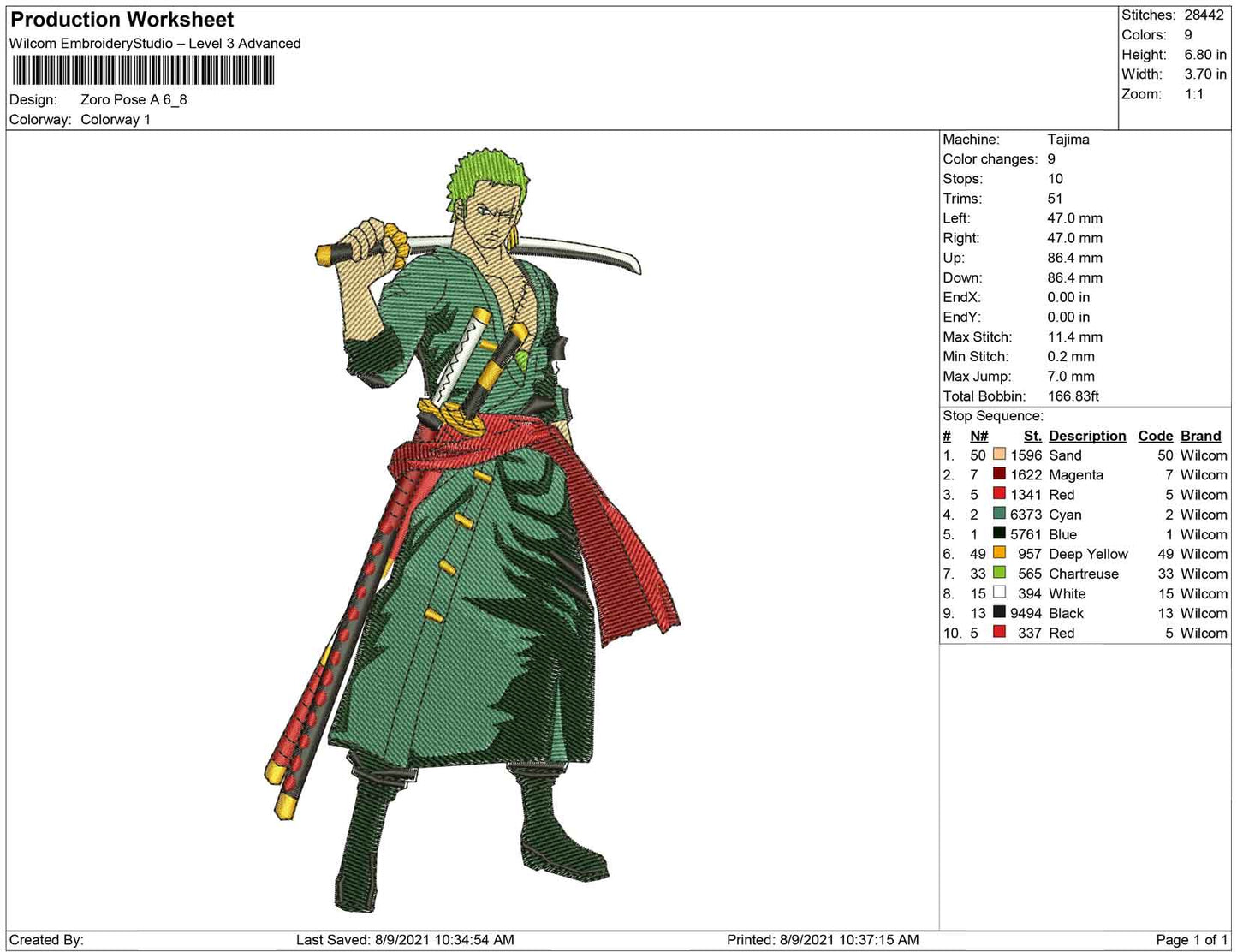
Task: Click the trims value "51"
Action: click(x=1055, y=199)
